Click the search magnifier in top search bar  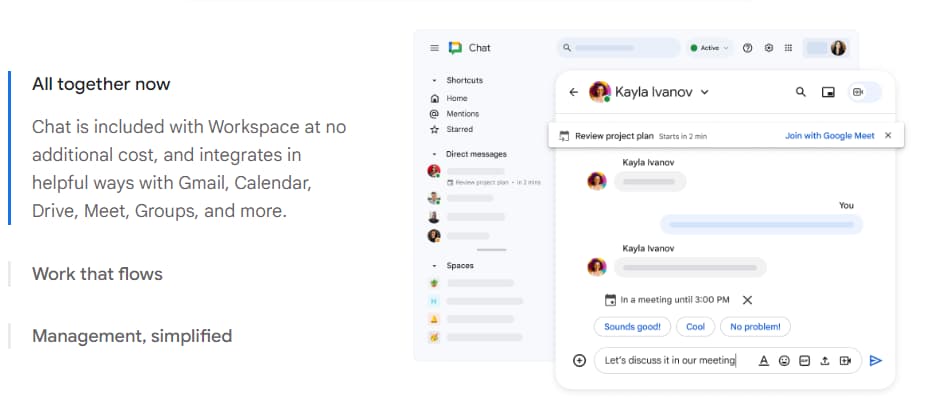566,48
